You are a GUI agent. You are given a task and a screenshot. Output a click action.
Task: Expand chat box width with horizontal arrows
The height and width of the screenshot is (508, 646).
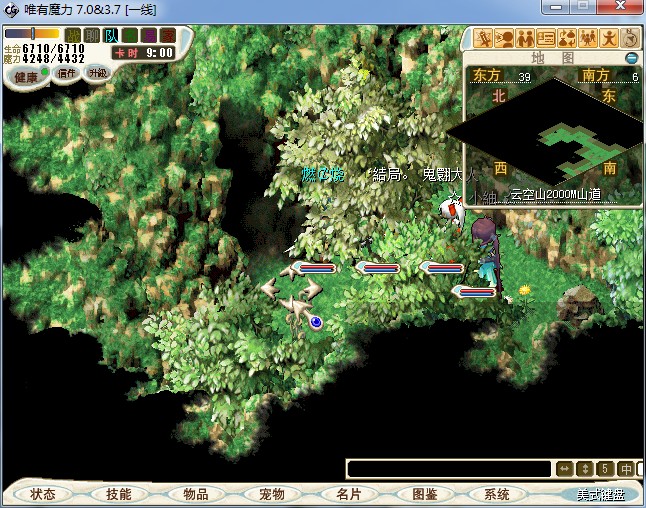coord(564,468)
